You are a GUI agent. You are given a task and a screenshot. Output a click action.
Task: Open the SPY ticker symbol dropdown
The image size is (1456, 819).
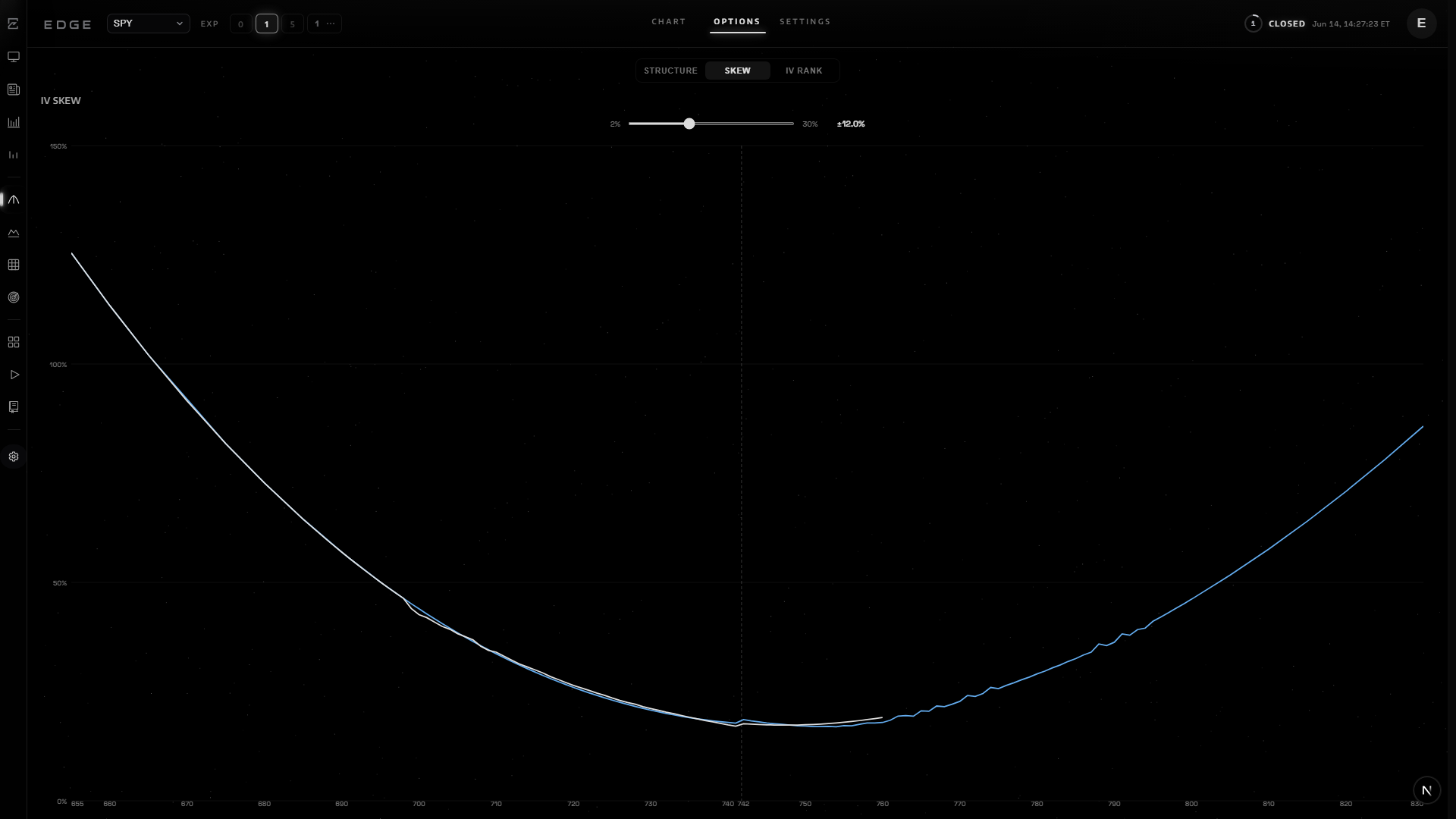pyautogui.click(x=148, y=24)
